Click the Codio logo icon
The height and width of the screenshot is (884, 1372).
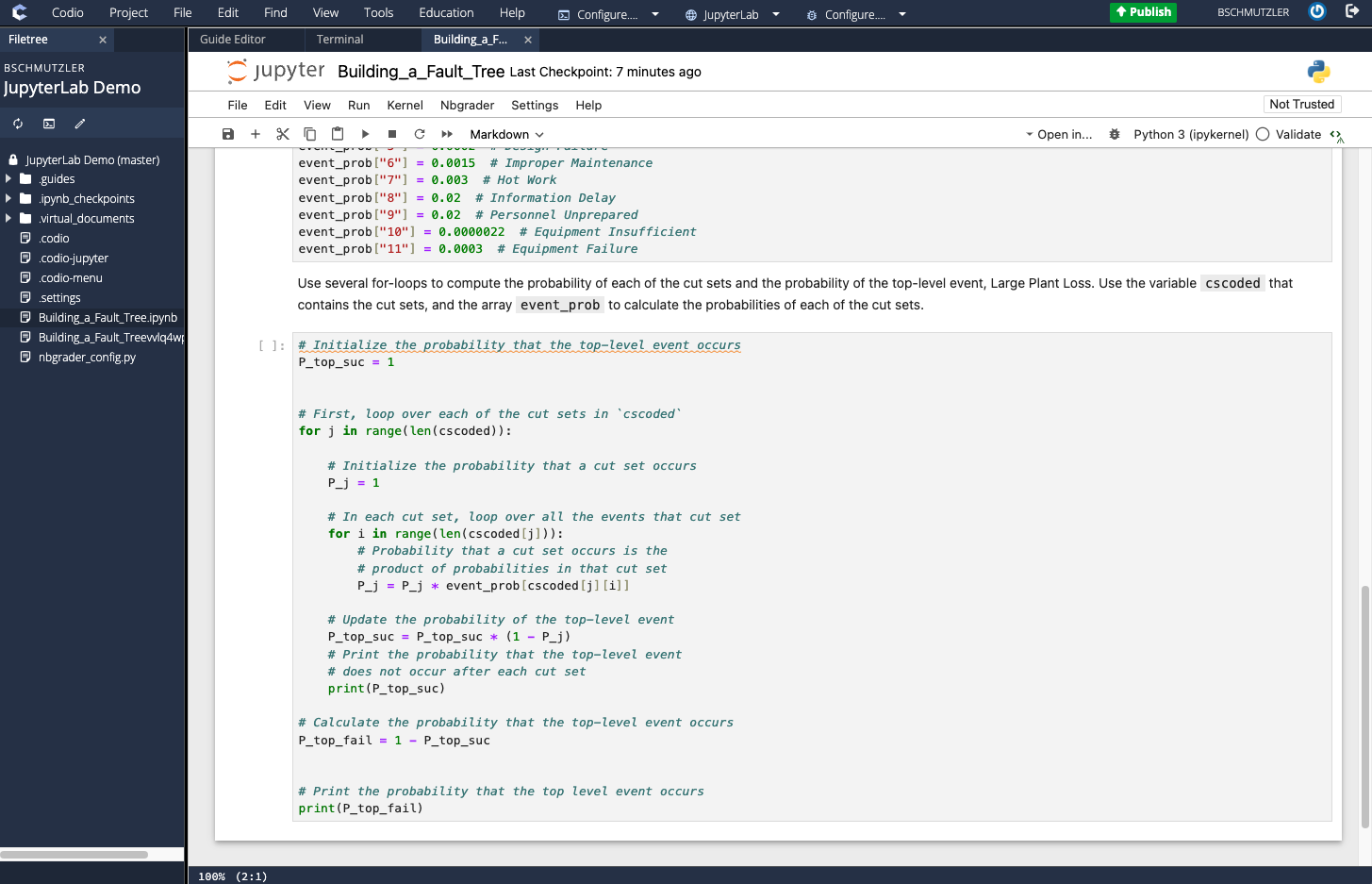click(x=19, y=12)
